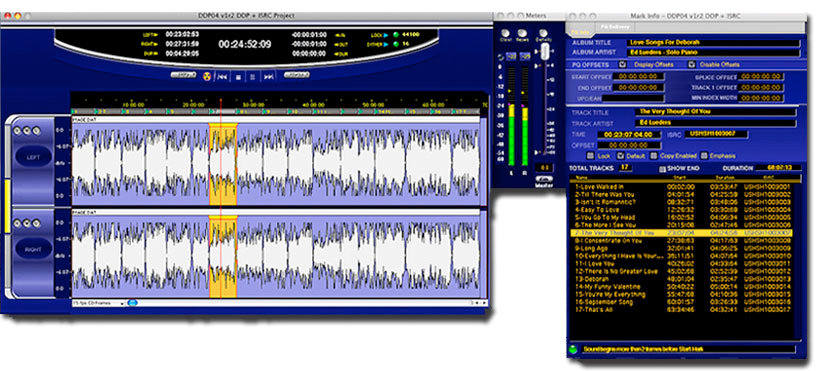The width and height of the screenshot is (834, 371).
Task: Click the green Dither indicator in display
Action: (395, 44)
